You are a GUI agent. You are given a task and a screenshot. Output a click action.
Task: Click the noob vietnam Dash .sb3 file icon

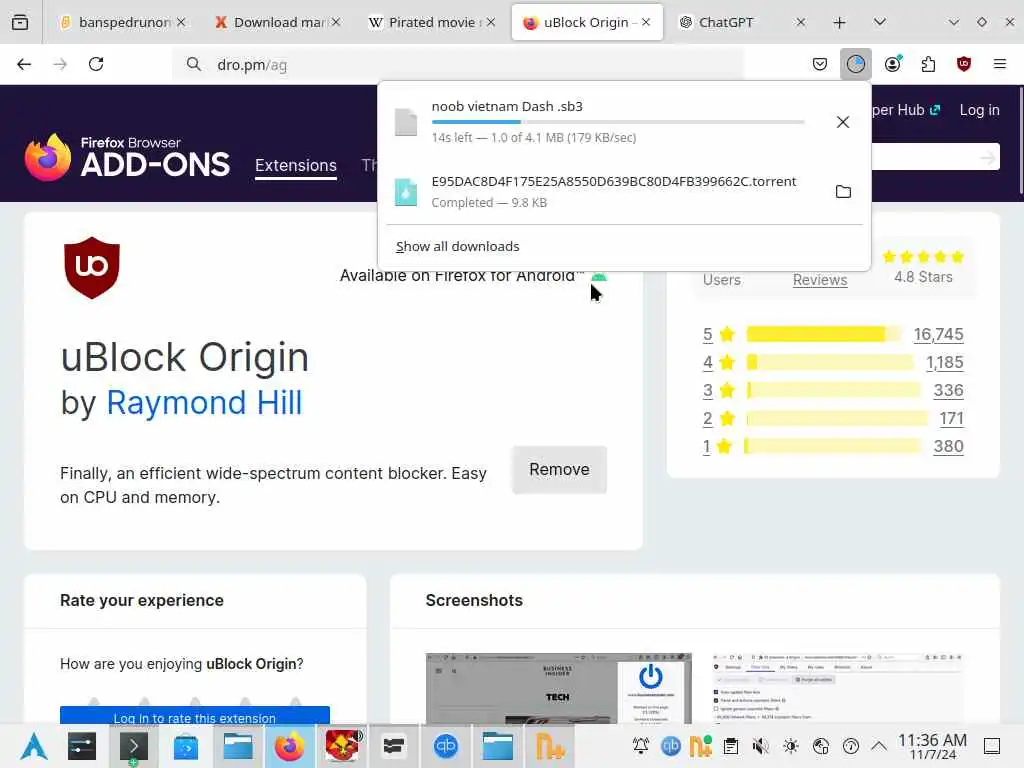(406, 122)
